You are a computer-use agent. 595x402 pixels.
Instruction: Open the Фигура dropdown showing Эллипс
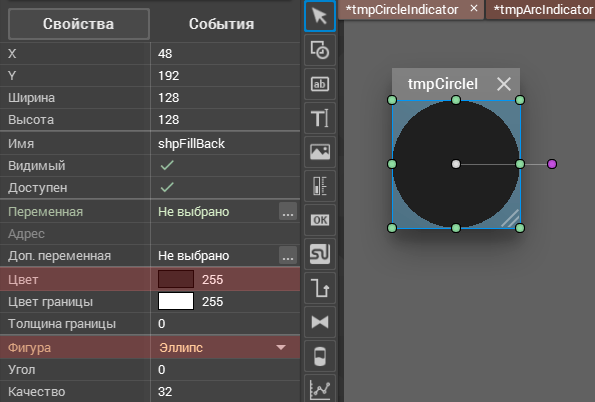225,347
